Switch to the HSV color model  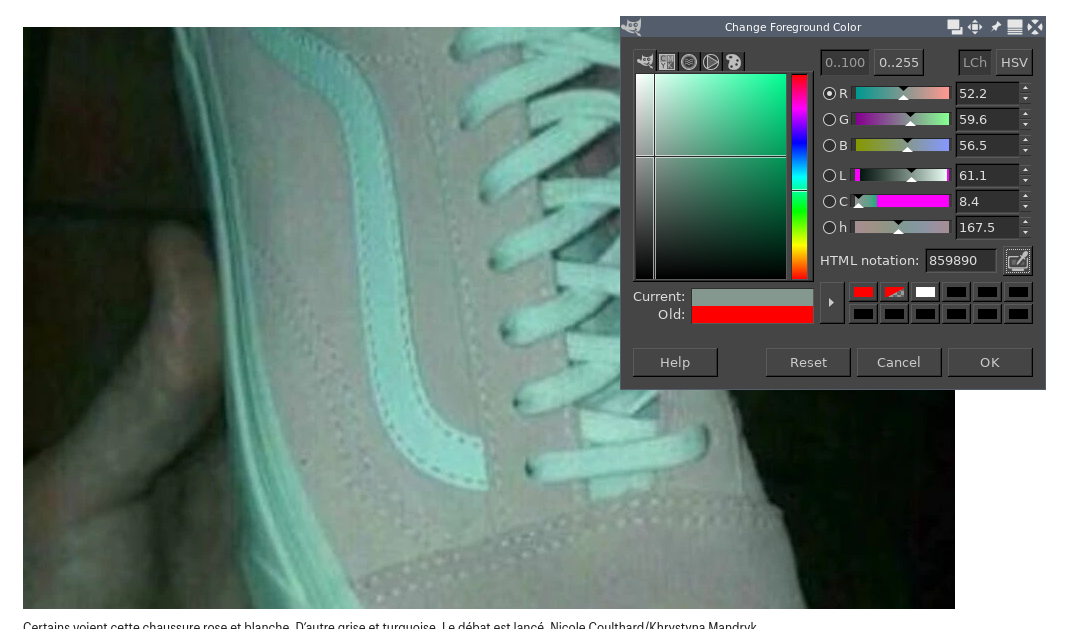pos(1014,63)
